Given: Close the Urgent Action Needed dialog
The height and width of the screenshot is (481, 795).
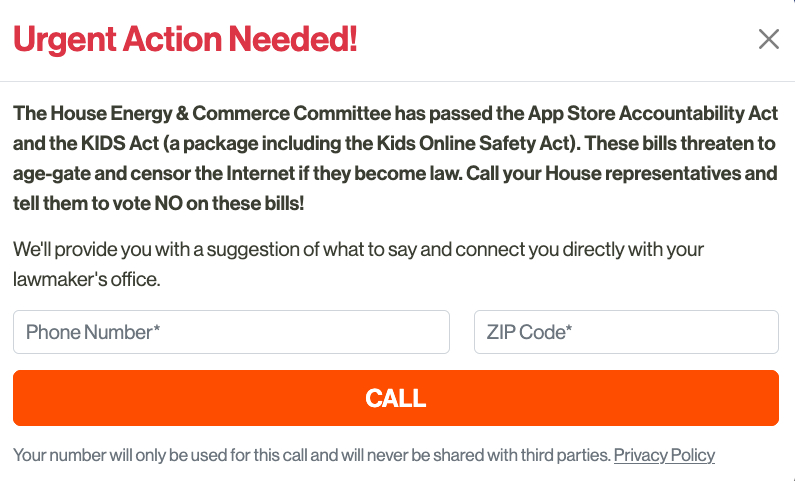Looking at the screenshot, I should 768,39.
